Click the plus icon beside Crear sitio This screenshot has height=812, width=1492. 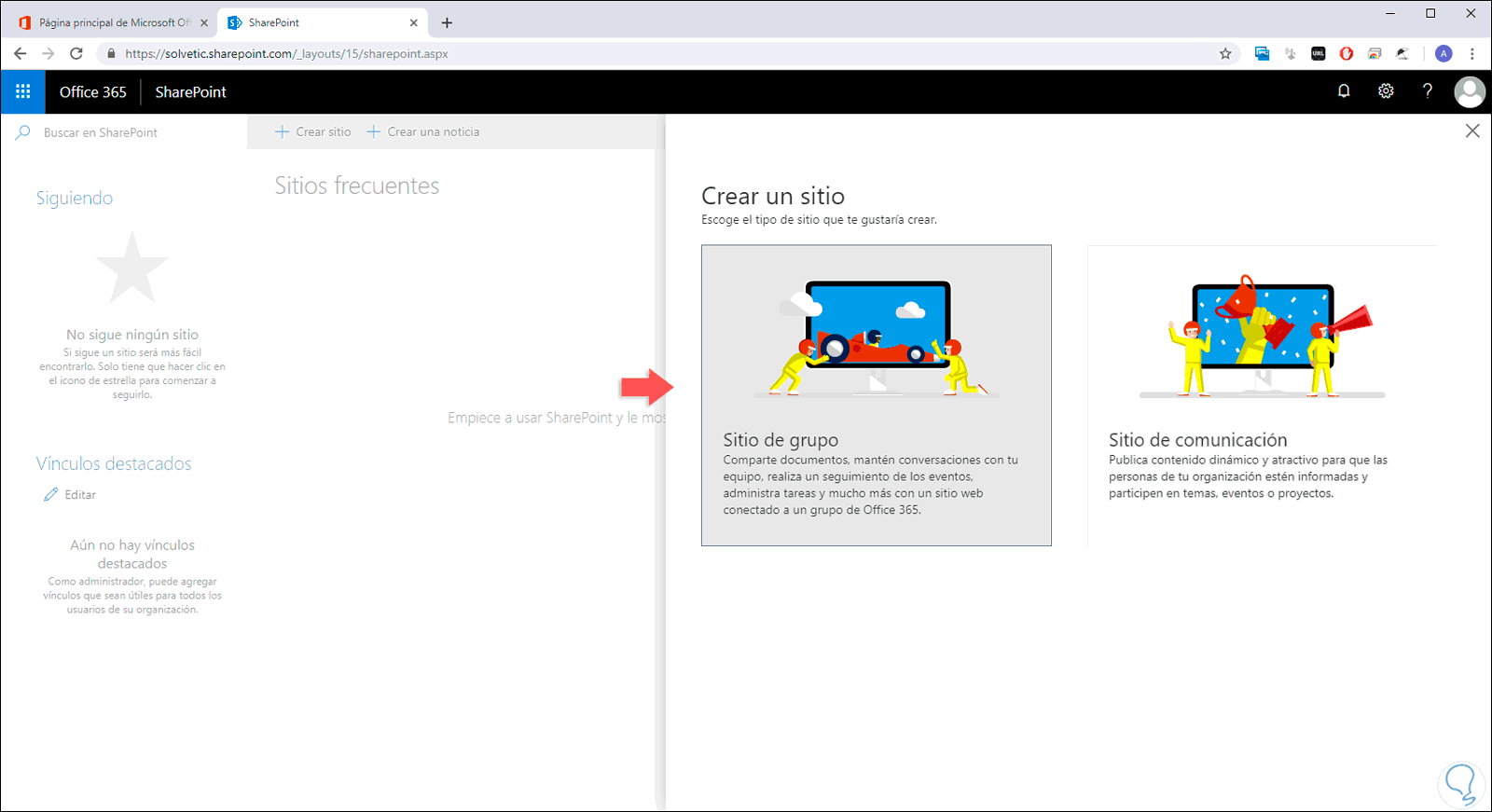click(282, 132)
